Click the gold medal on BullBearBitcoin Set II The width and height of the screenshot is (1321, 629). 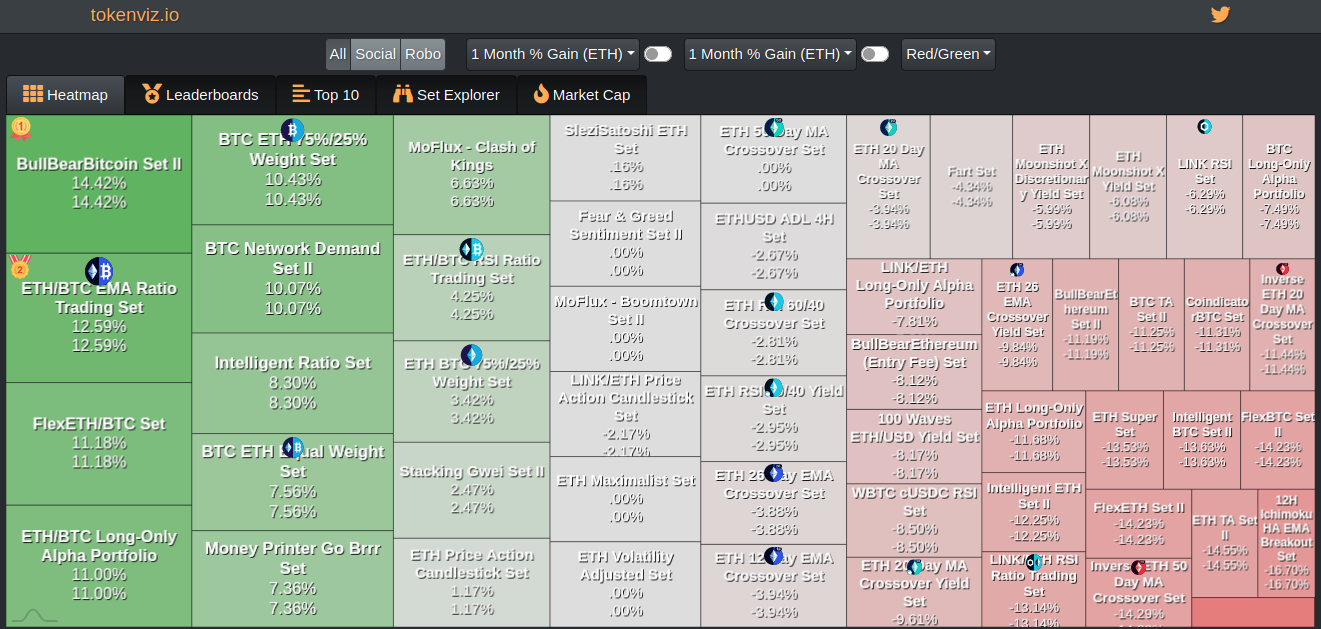click(21, 128)
